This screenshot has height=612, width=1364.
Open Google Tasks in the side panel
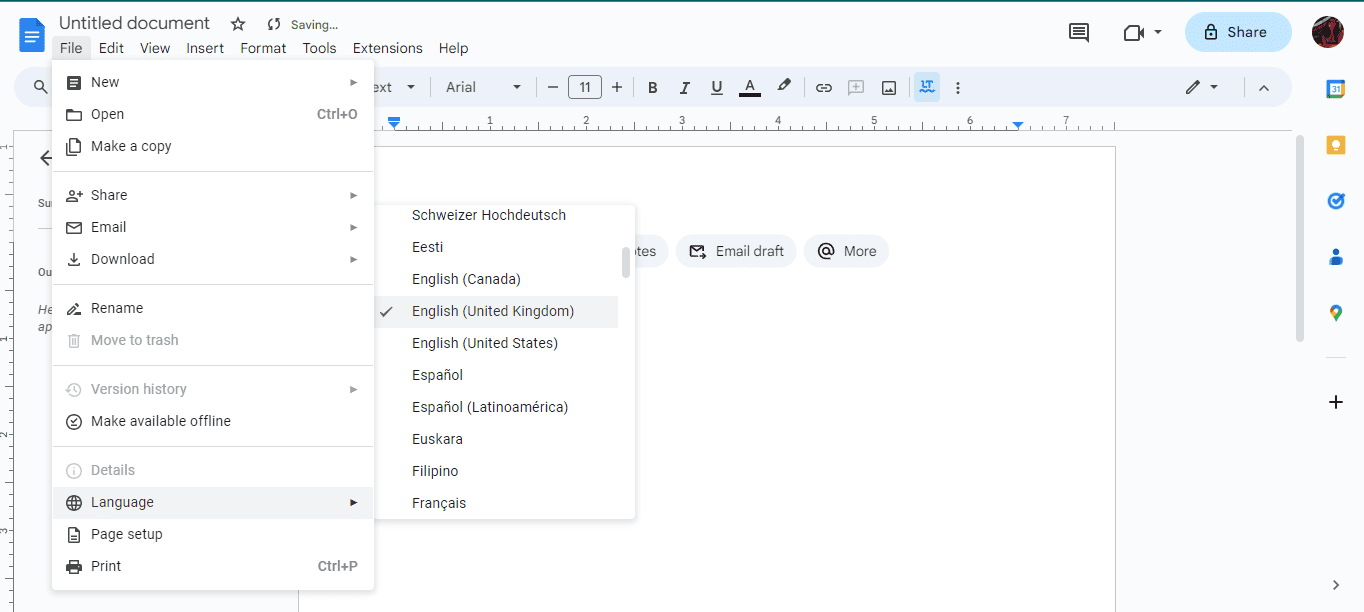1336,201
